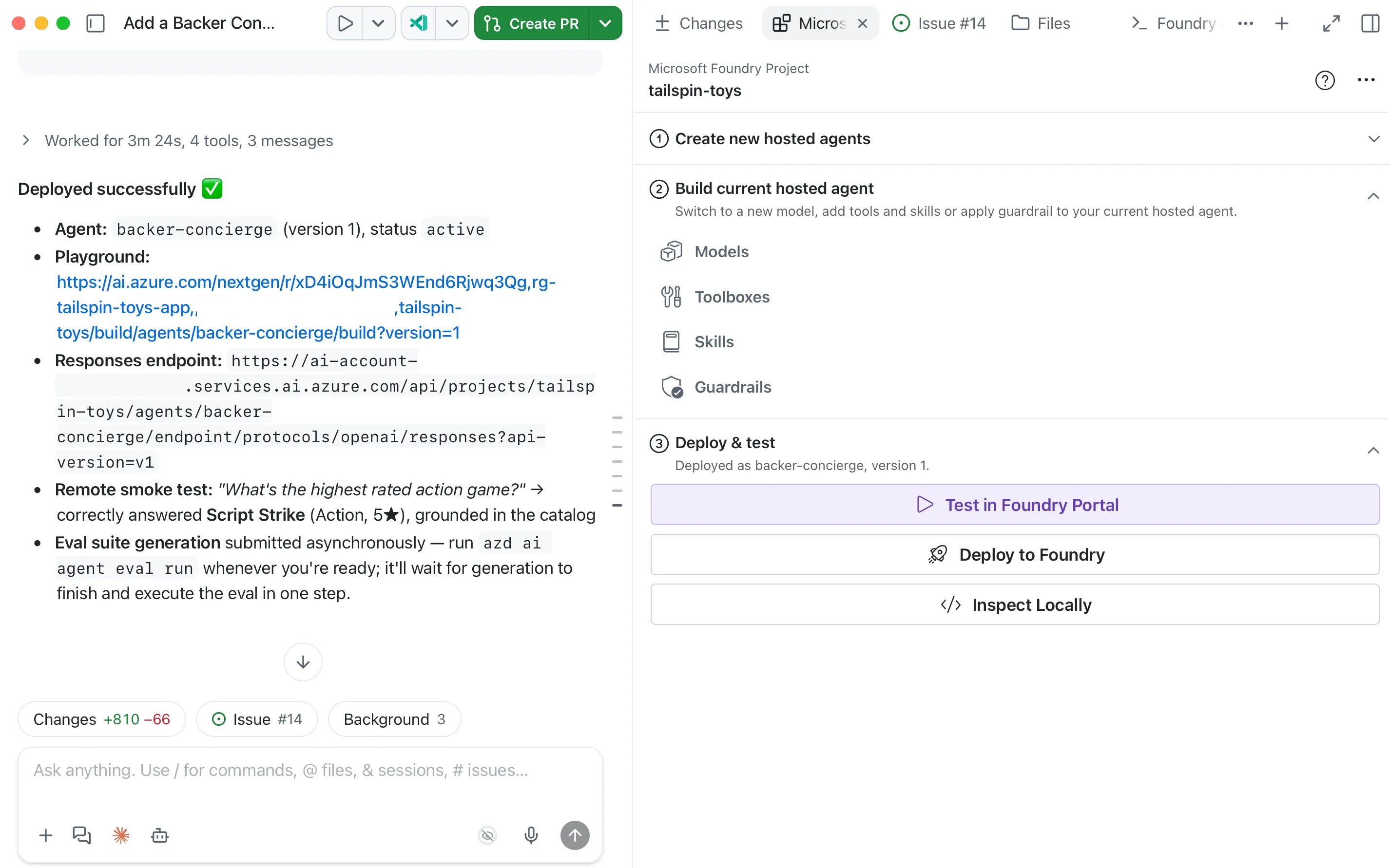1389x868 pixels.
Task: Jump to bottom with down arrow button
Action: (x=303, y=662)
